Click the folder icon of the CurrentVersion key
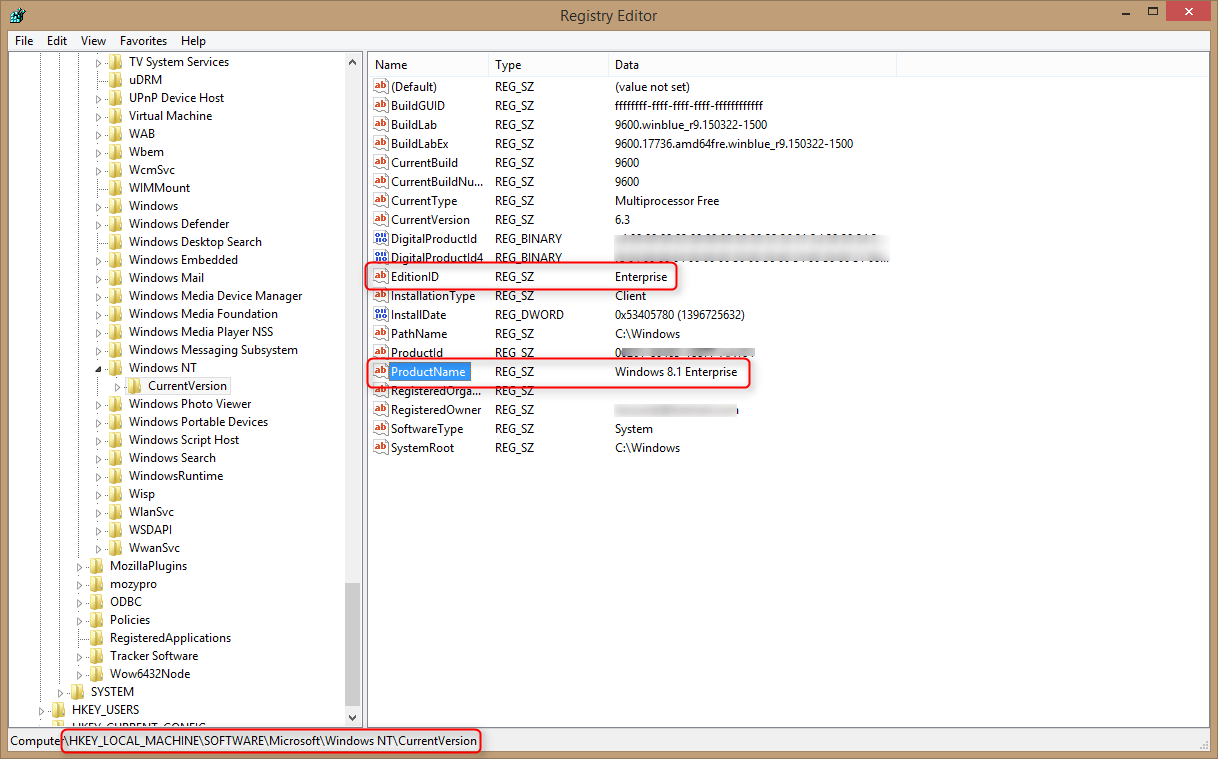This screenshot has height=759, width=1218. click(135, 386)
